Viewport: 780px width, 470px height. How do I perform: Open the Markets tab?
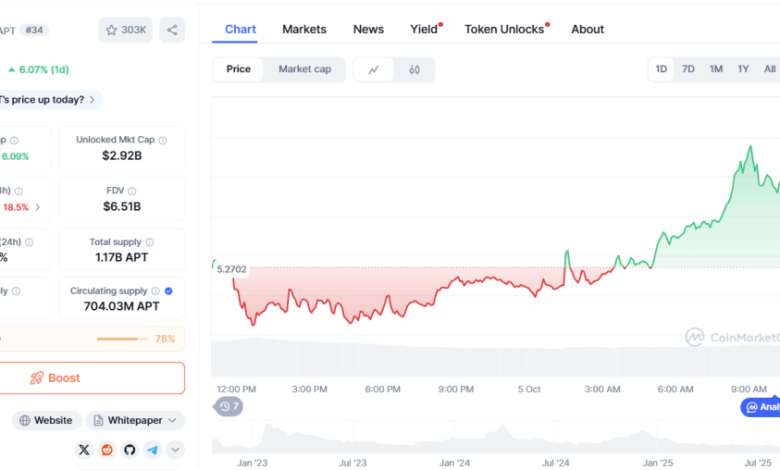pos(304,29)
